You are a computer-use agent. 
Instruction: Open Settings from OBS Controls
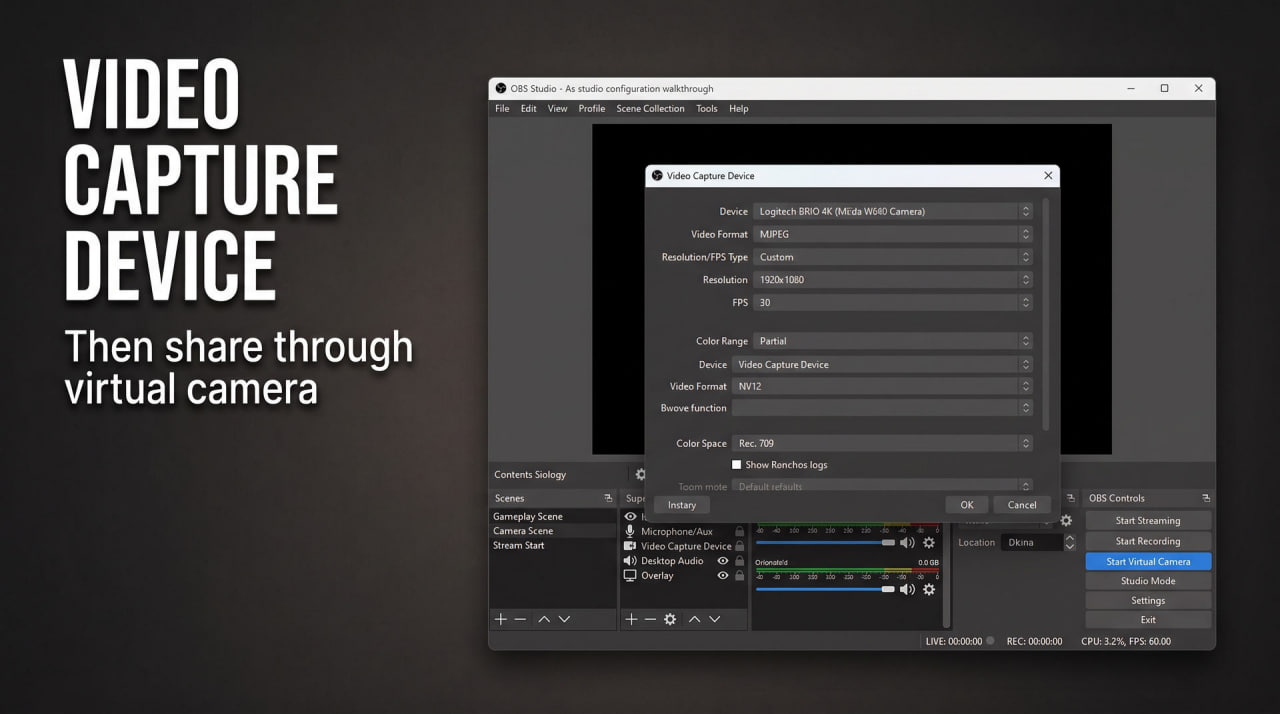(1148, 601)
